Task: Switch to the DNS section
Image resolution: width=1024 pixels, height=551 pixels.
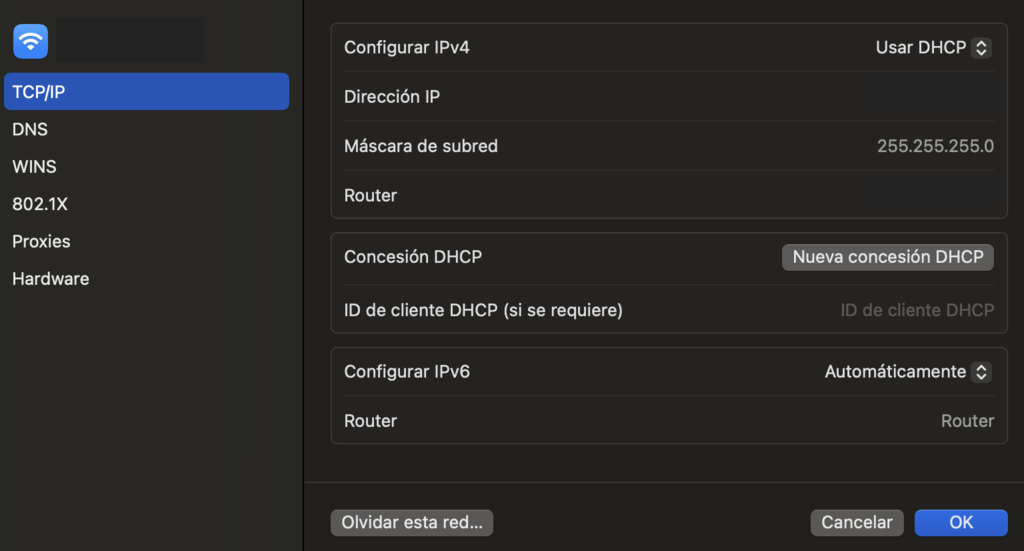Action: (x=30, y=129)
